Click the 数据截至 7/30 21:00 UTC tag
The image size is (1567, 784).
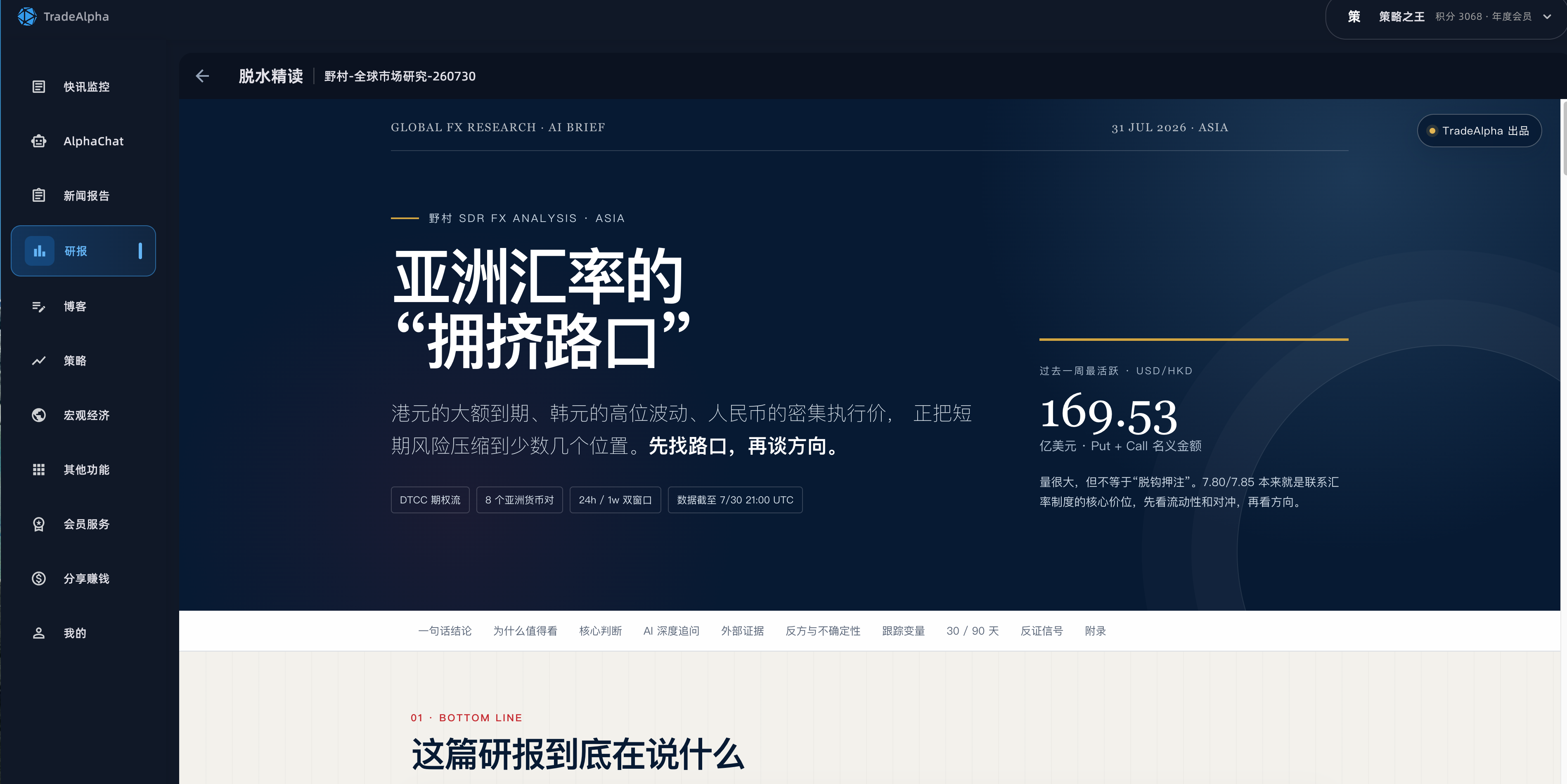point(735,500)
